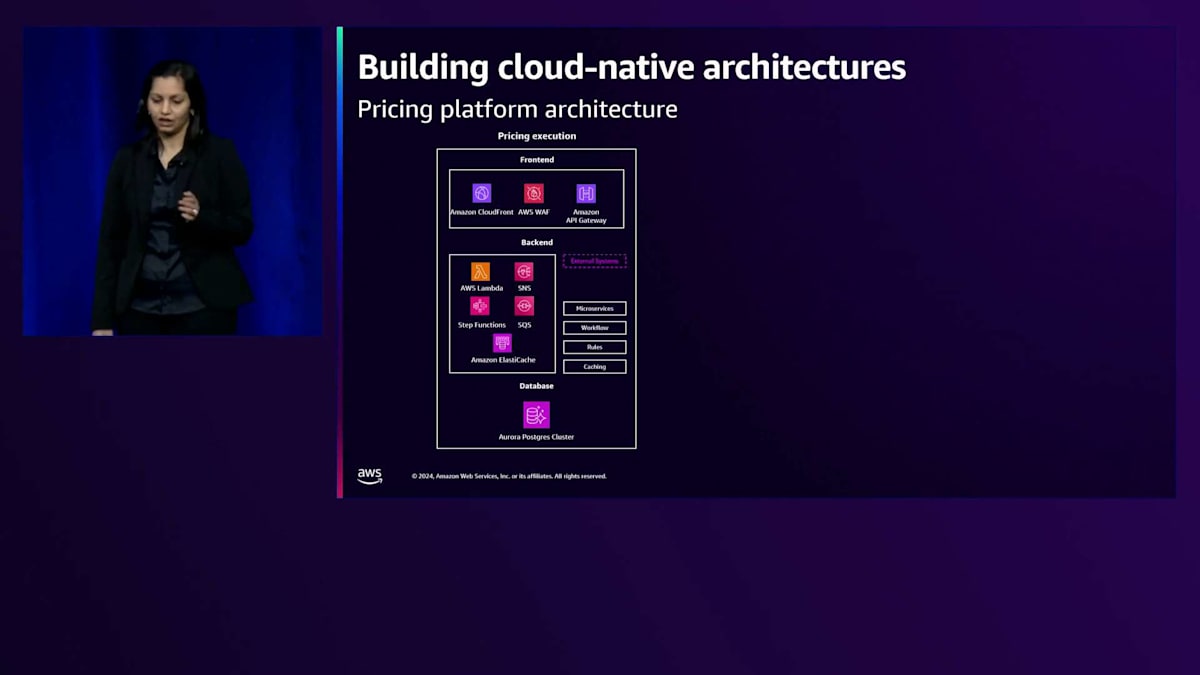
Task: Click the 'Aurora Postgres Cluster' text label
Action: [x=536, y=437]
